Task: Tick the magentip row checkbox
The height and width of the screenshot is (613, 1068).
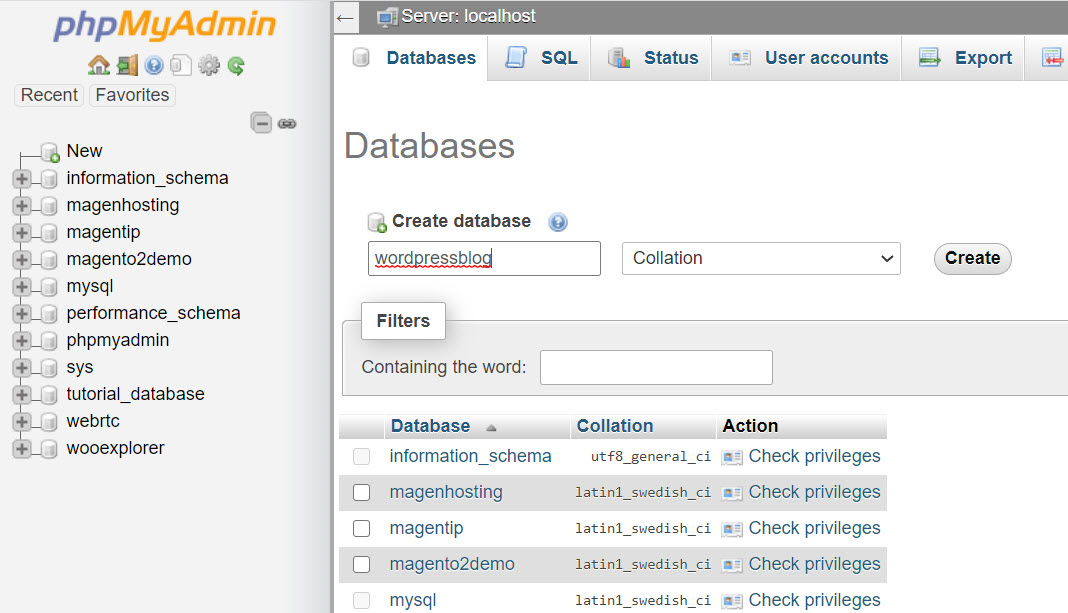Action: (x=362, y=529)
